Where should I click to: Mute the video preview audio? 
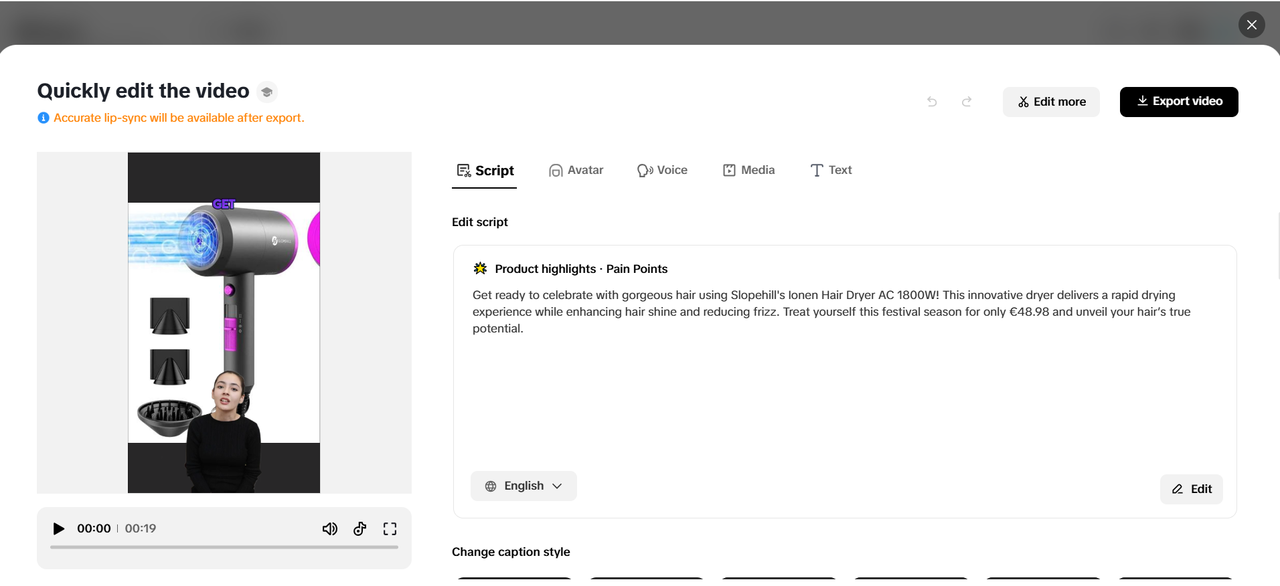click(x=330, y=528)
